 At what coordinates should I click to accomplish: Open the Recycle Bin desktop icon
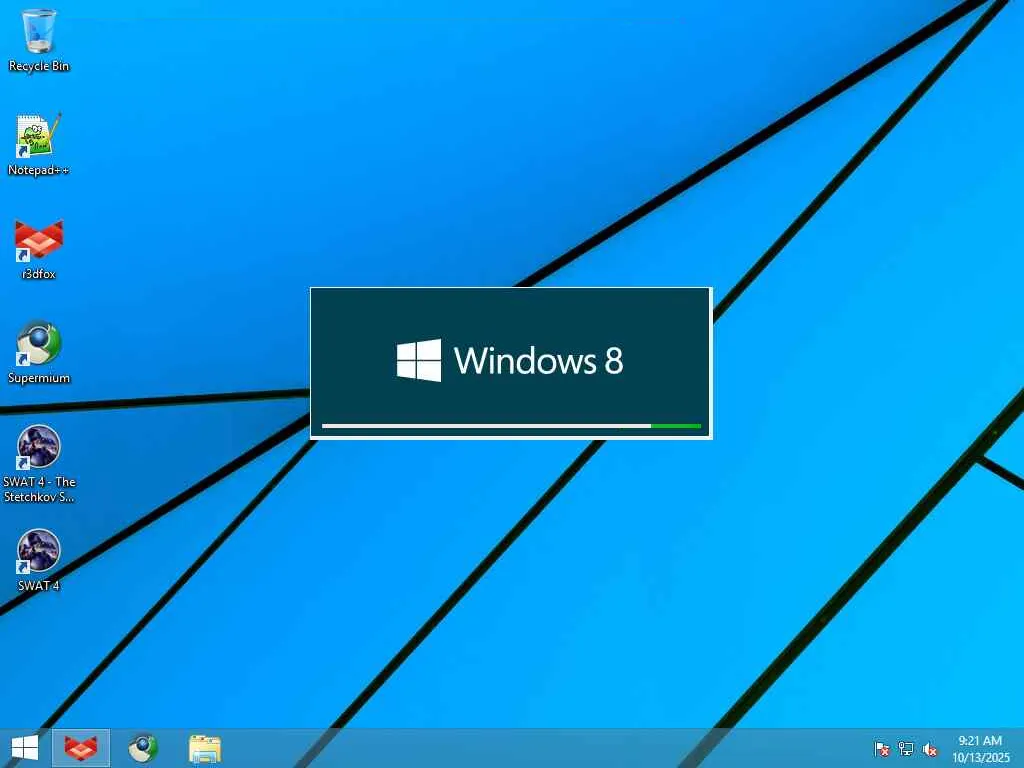(39, 40)
